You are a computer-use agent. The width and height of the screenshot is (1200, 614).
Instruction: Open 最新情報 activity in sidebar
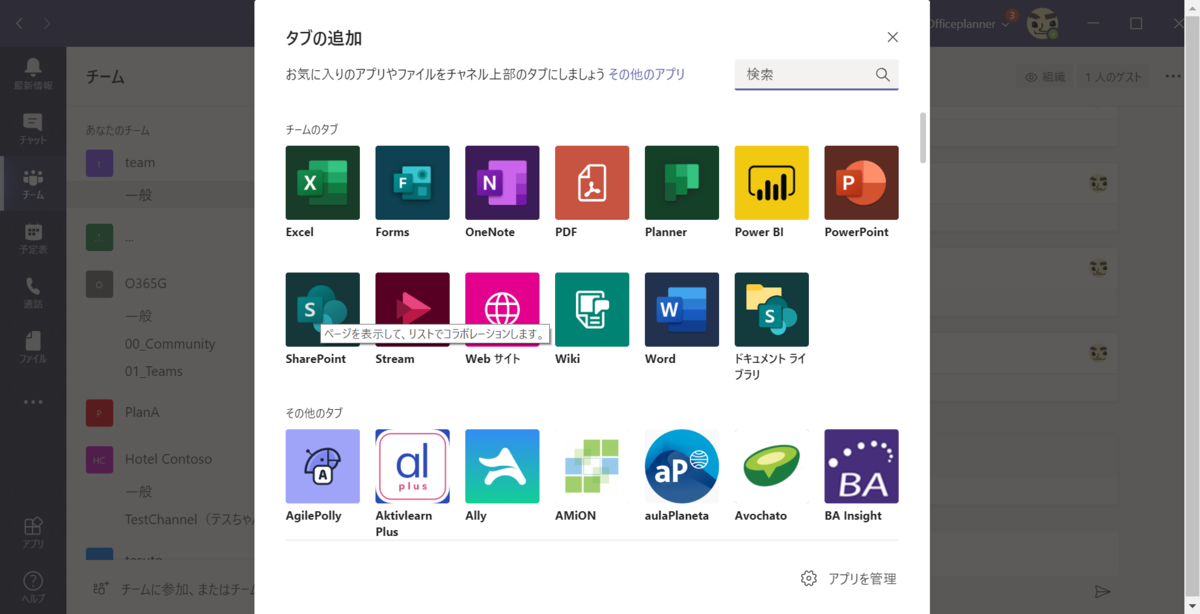[x=33, y=74]
